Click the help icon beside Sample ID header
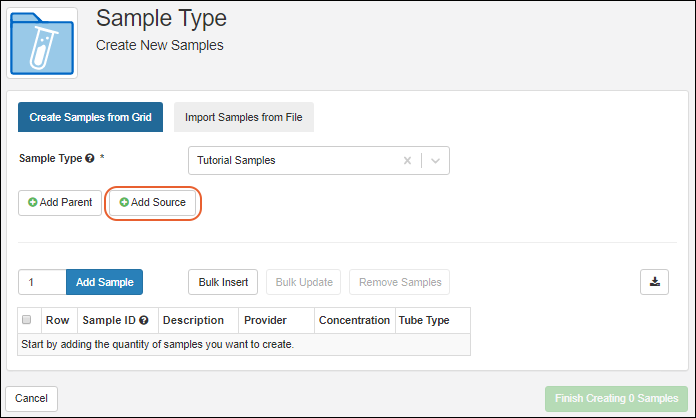This screenshot has width=696, height=418. [x=144, y=321]
